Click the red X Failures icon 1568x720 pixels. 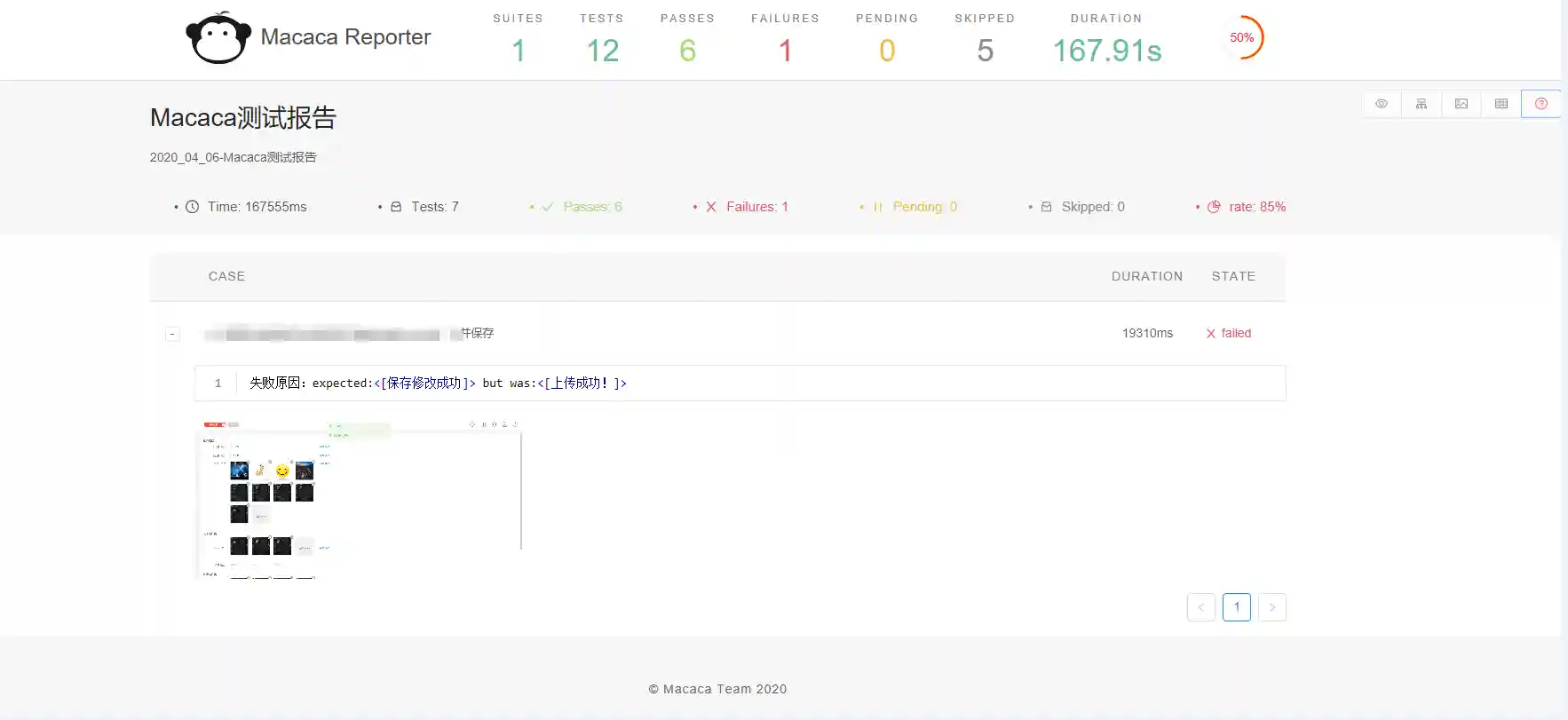coord(711,207)
